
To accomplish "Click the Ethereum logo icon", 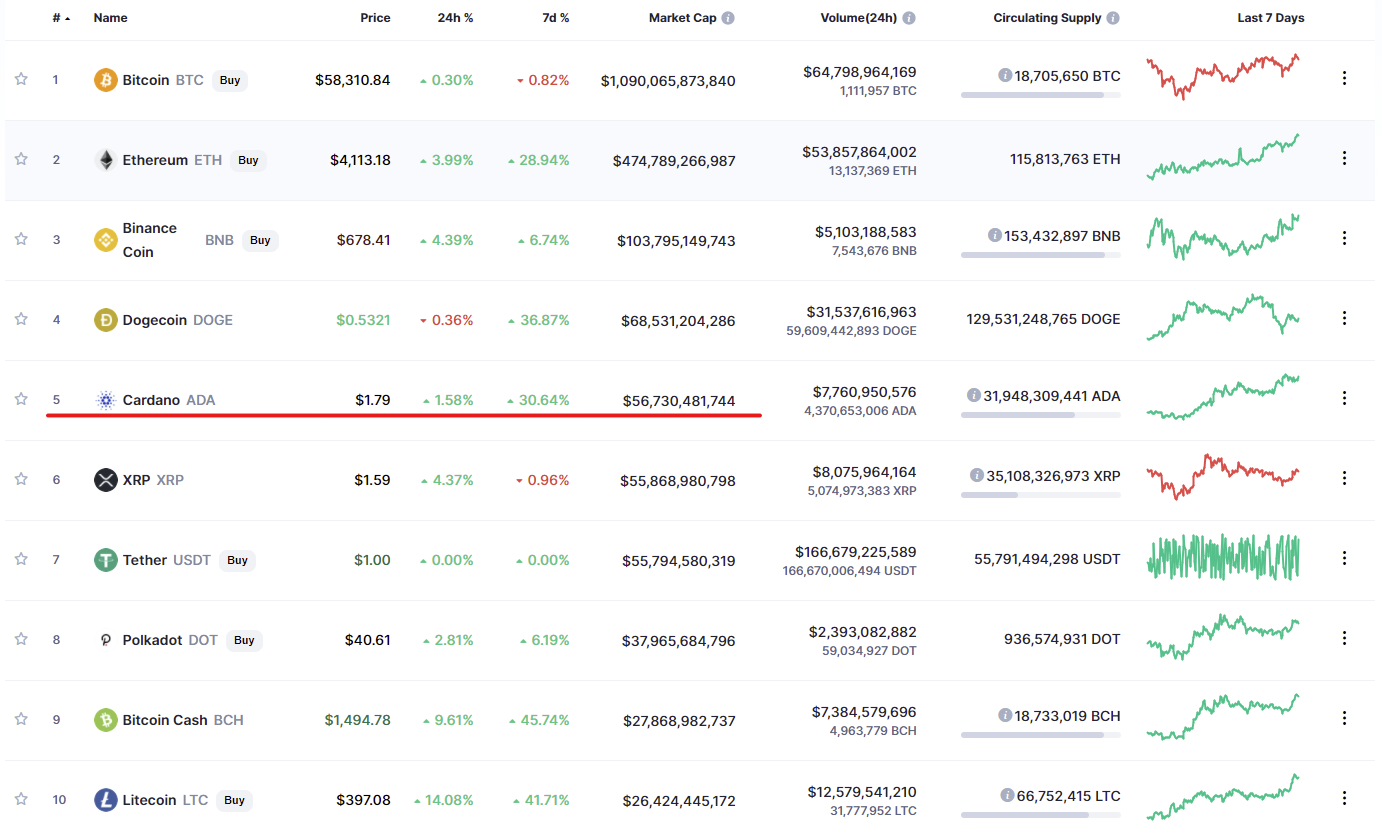I will [105, 160].
